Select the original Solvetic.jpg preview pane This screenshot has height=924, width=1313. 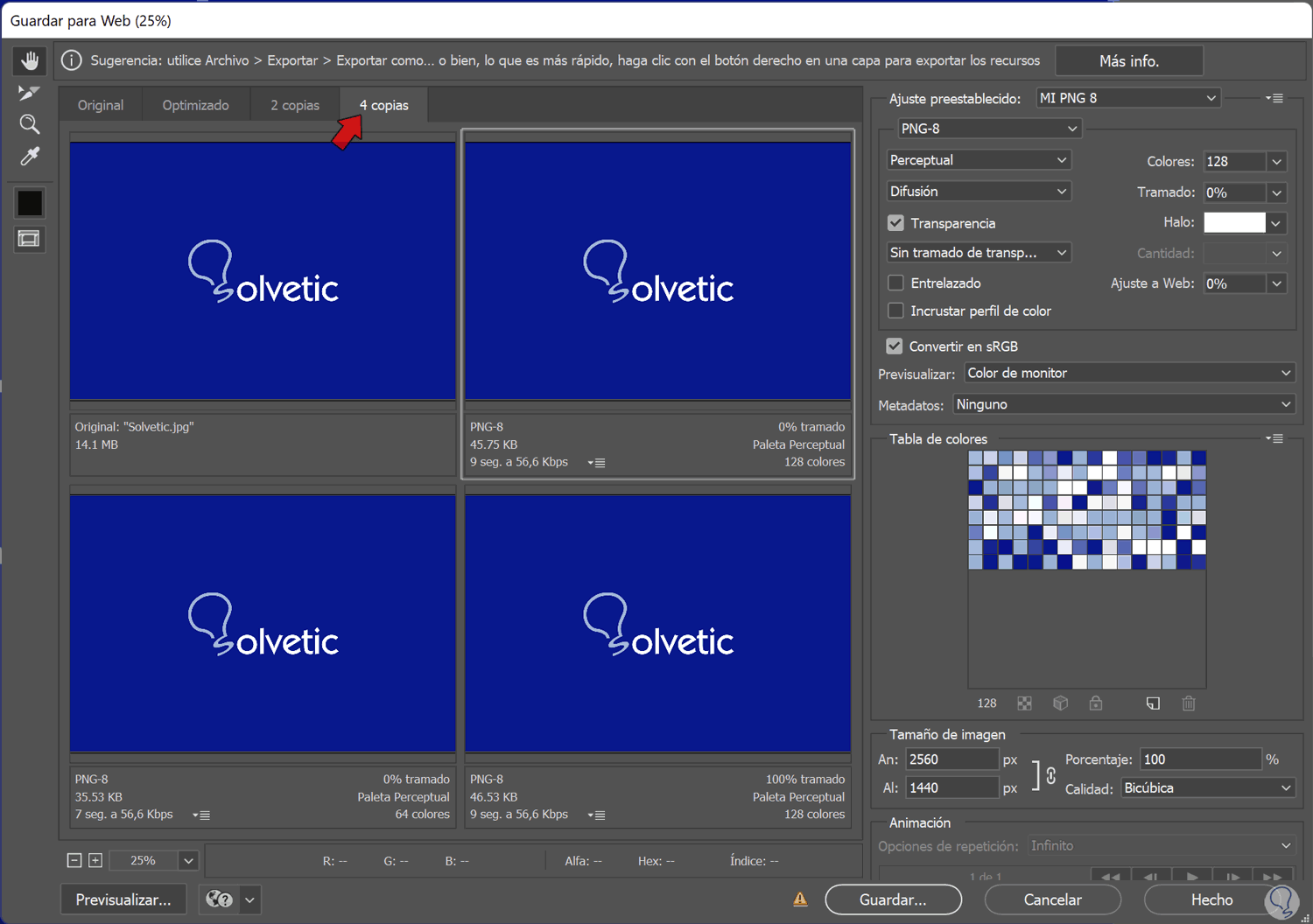pos(263,270)
